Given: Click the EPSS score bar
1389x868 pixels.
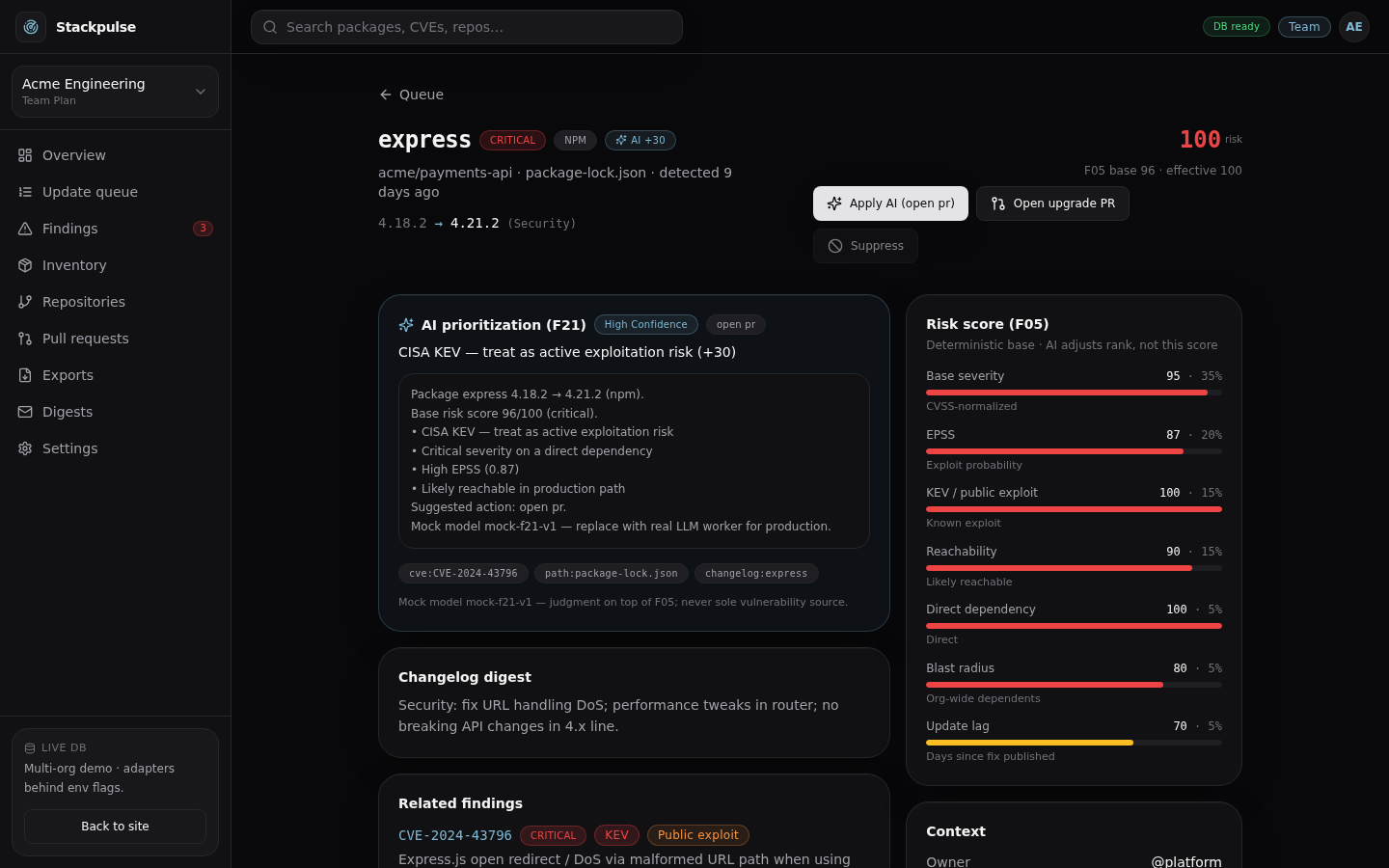Looking at the screenshot, I should [1074, 451].
